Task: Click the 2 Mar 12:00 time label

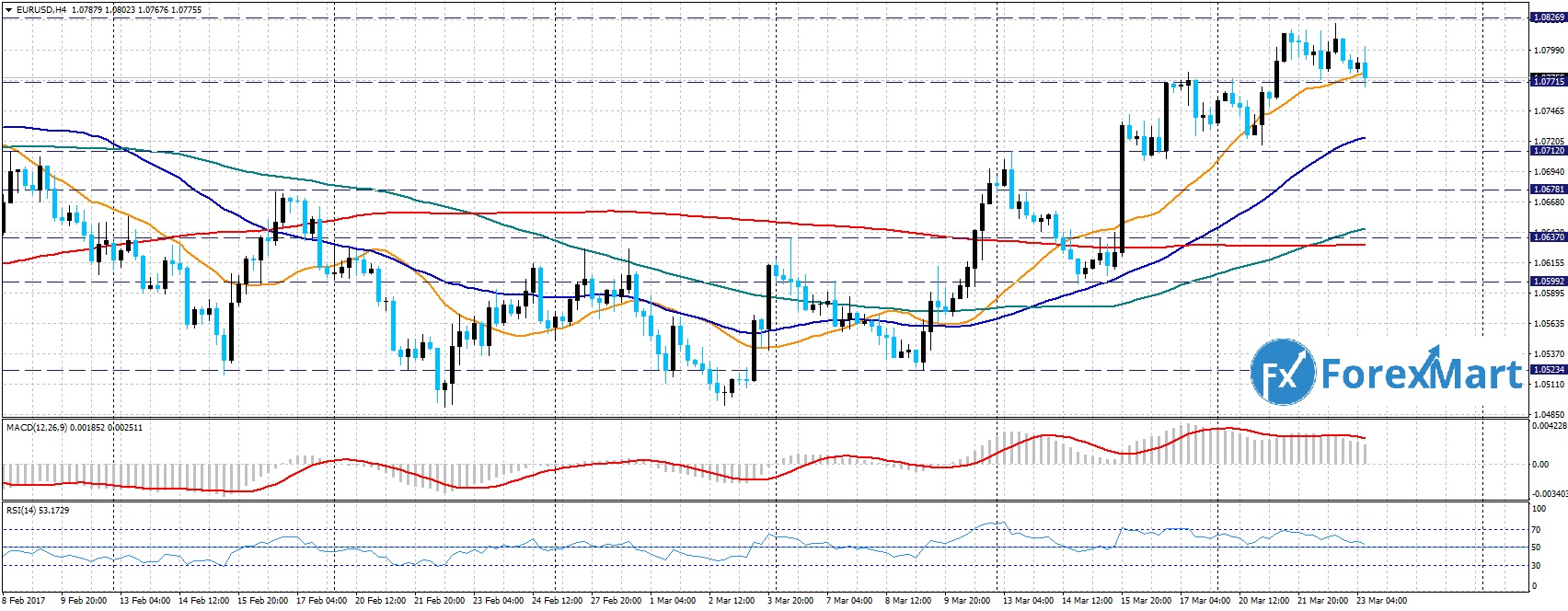Action: 733,601
